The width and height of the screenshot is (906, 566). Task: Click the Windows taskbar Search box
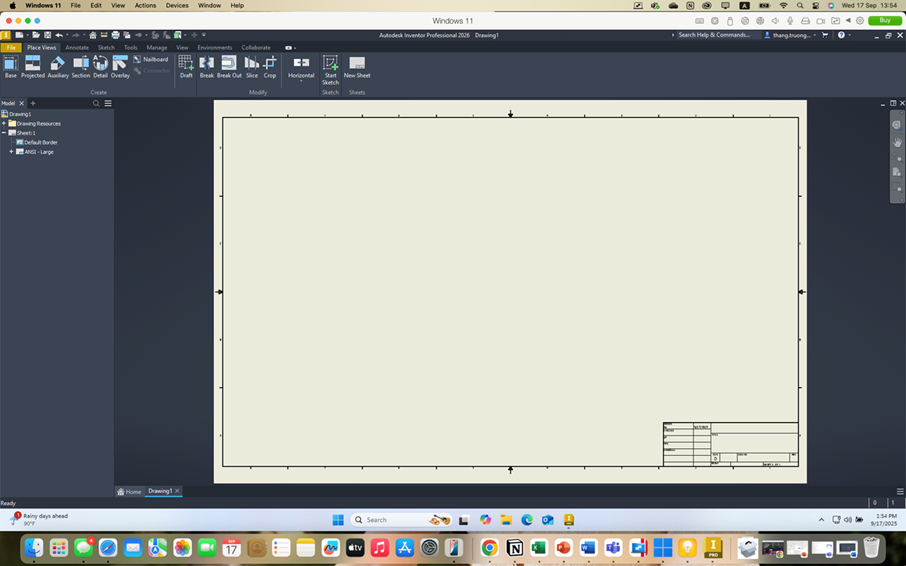click(x=401, y=520)
